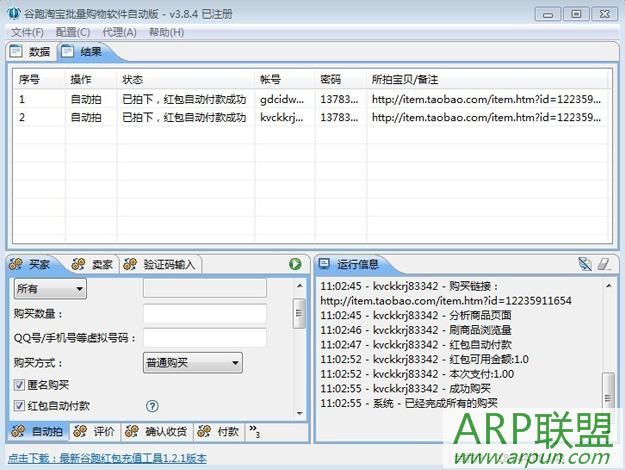
Task: Click the 数据 tab icon
Action: point(16,51)
